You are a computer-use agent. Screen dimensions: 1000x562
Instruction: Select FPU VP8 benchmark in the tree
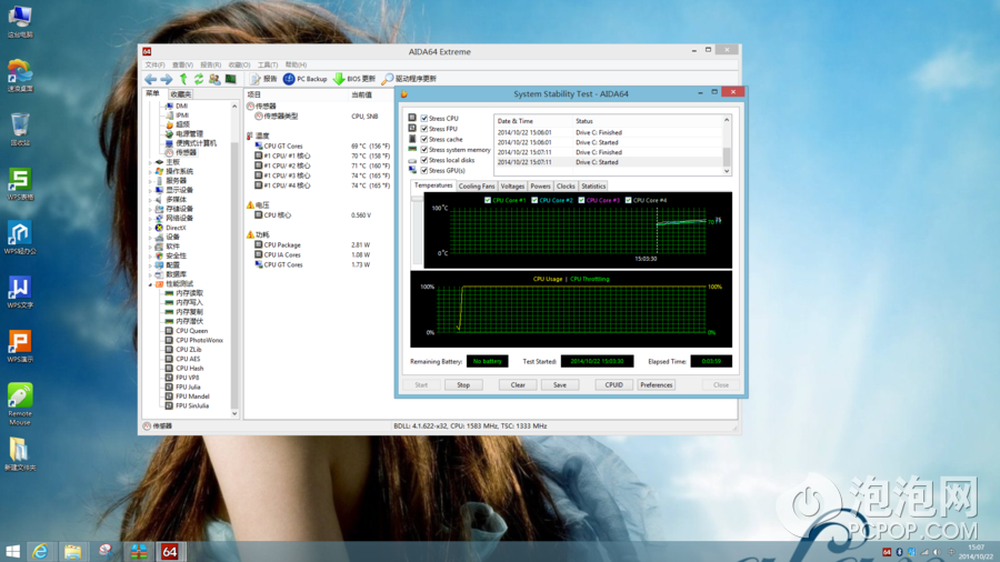[182, 378]
